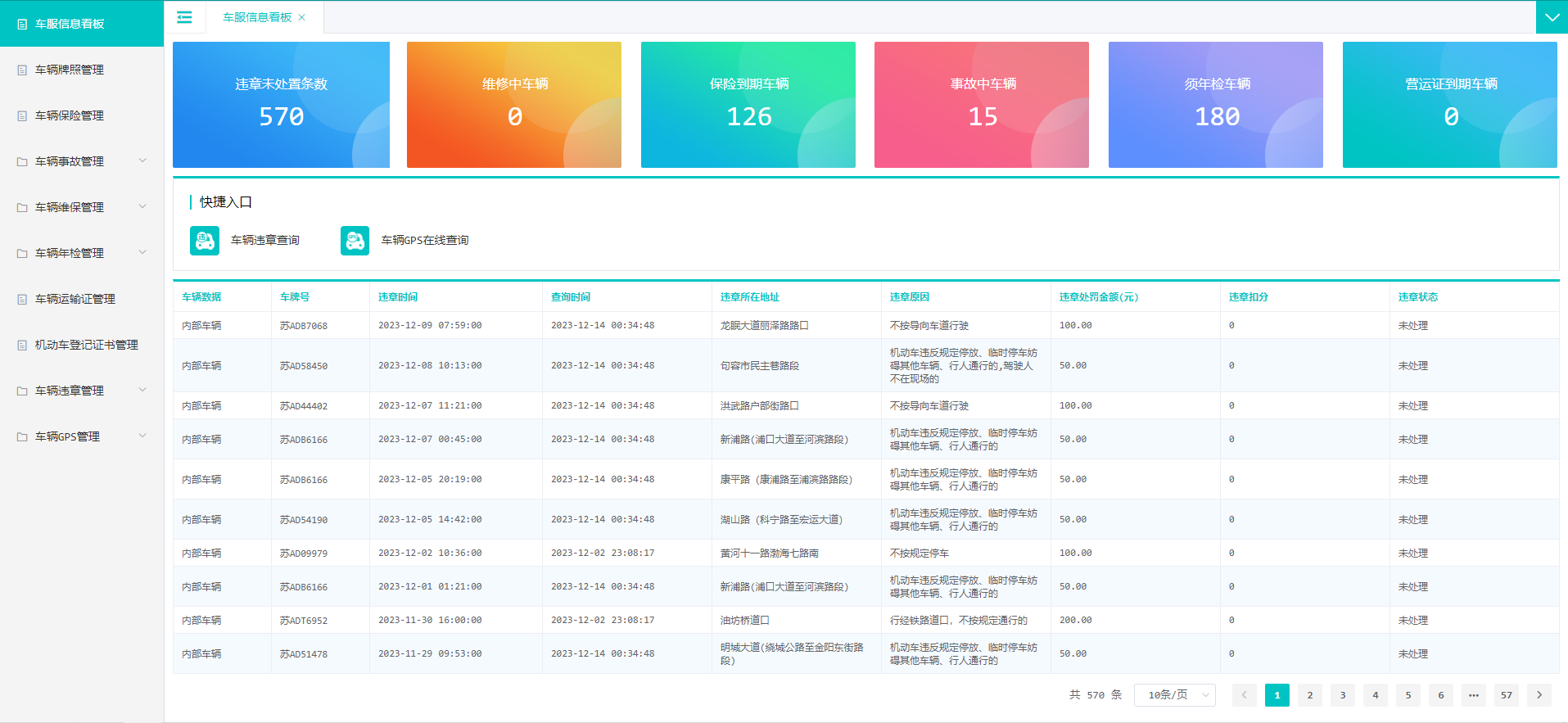
Task: Open the 营运证到期车辆 card
Action: pos(1450,105)
